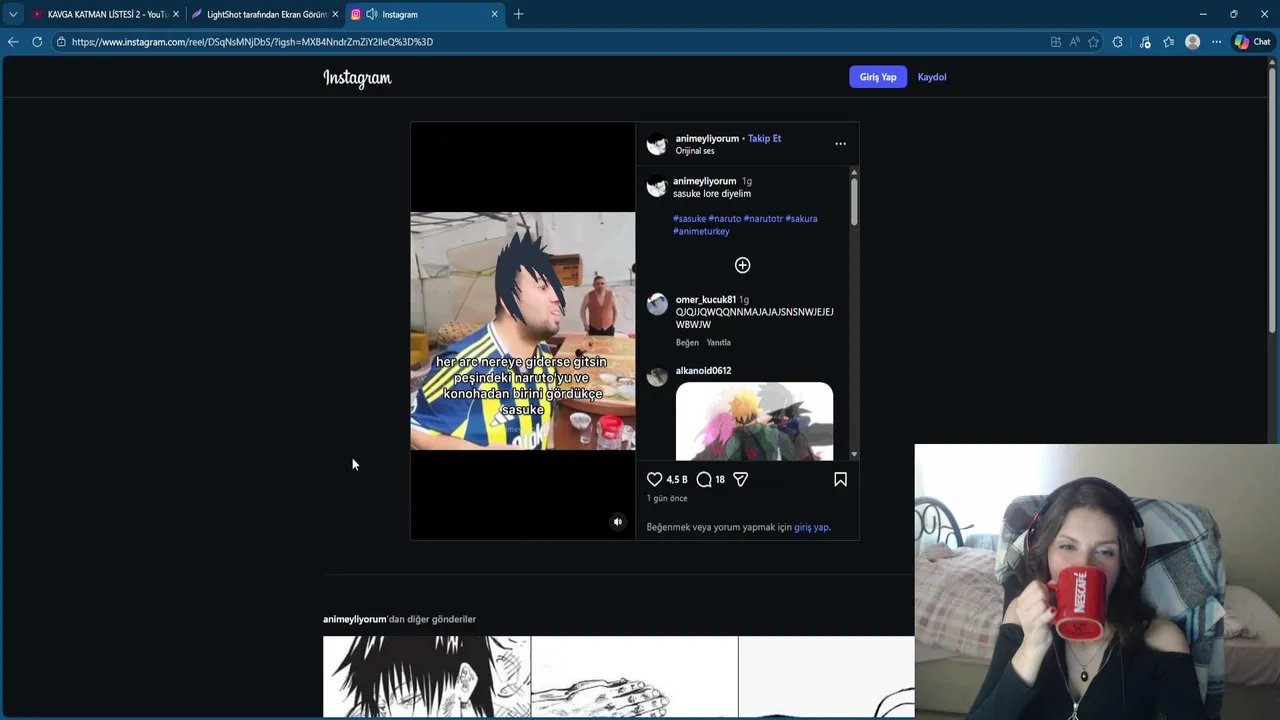Open omer_kucuk81 commenter profile
Screen dimensions: 1280x720
[x=705, y=299]
